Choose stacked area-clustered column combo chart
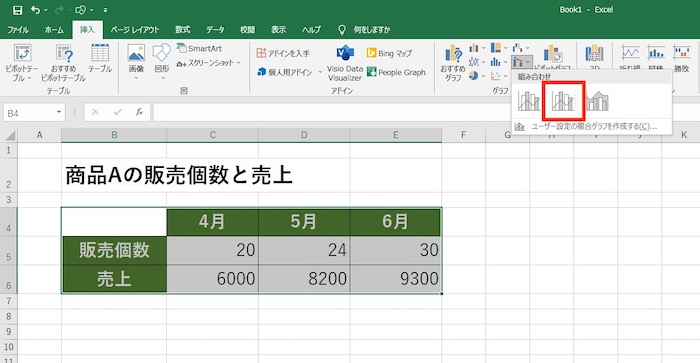700x363 pixels. (x=597, y=101)
